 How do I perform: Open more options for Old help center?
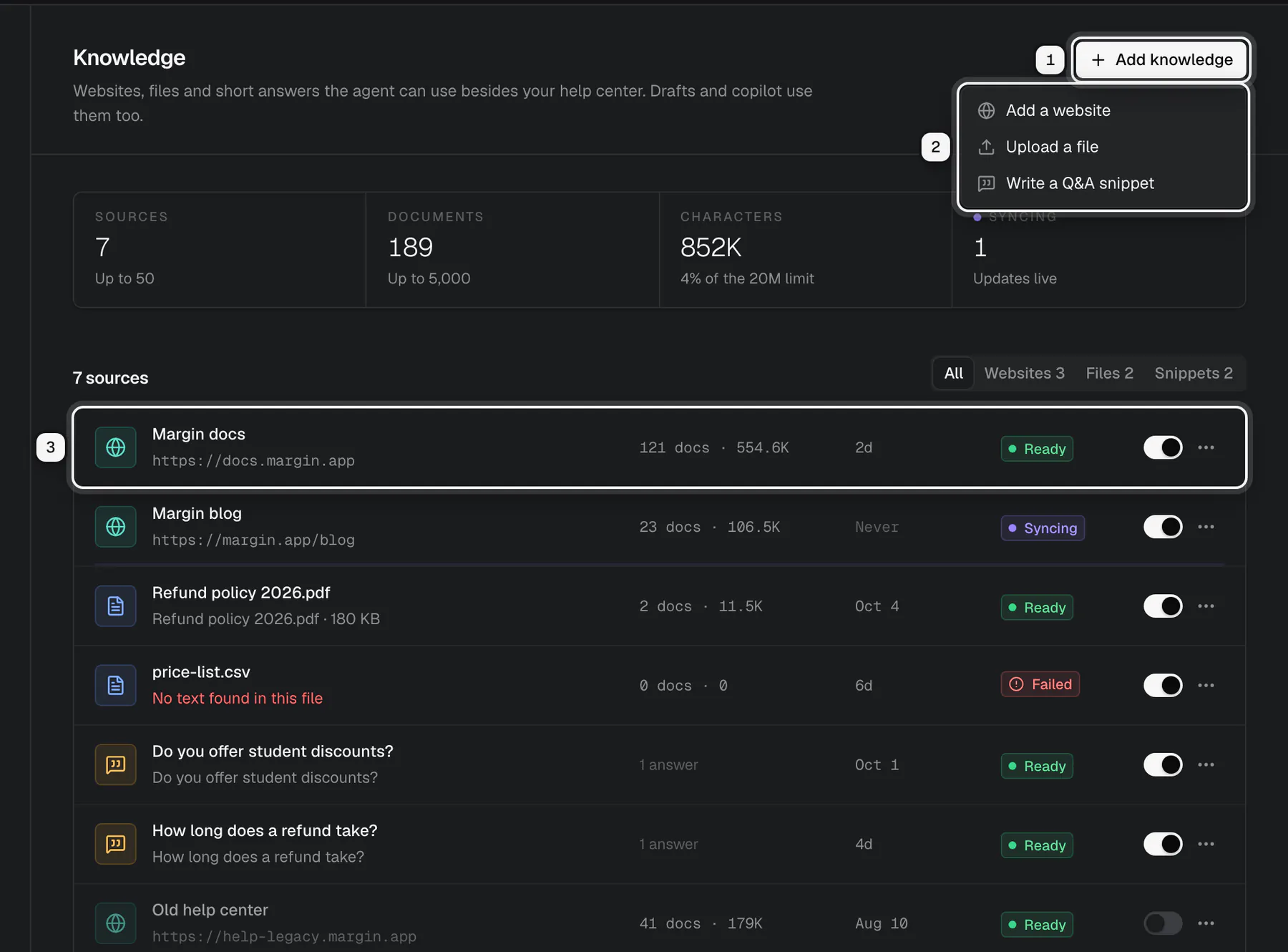pyautogui.click(x=1206, y=923)
